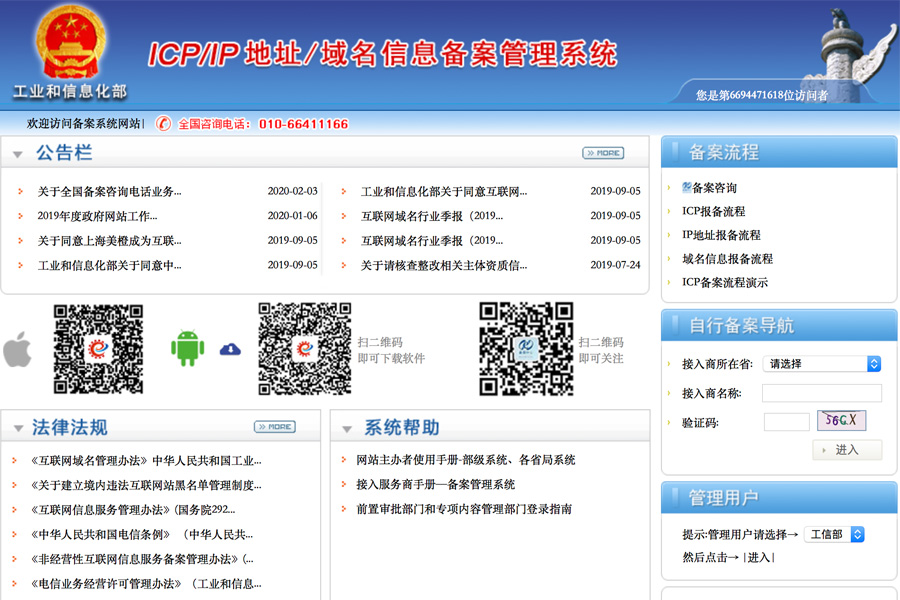Click the left QR code for software download
The width and height of the screenshot is (900, 600).
pyautogui.click(x=97, y=350)
